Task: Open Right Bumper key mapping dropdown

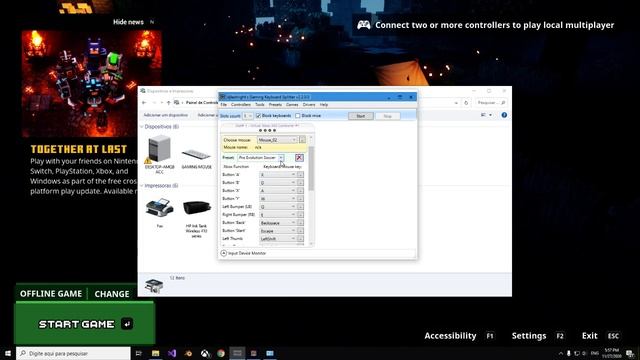Action: pyautogui.click(x=278, y=214)
